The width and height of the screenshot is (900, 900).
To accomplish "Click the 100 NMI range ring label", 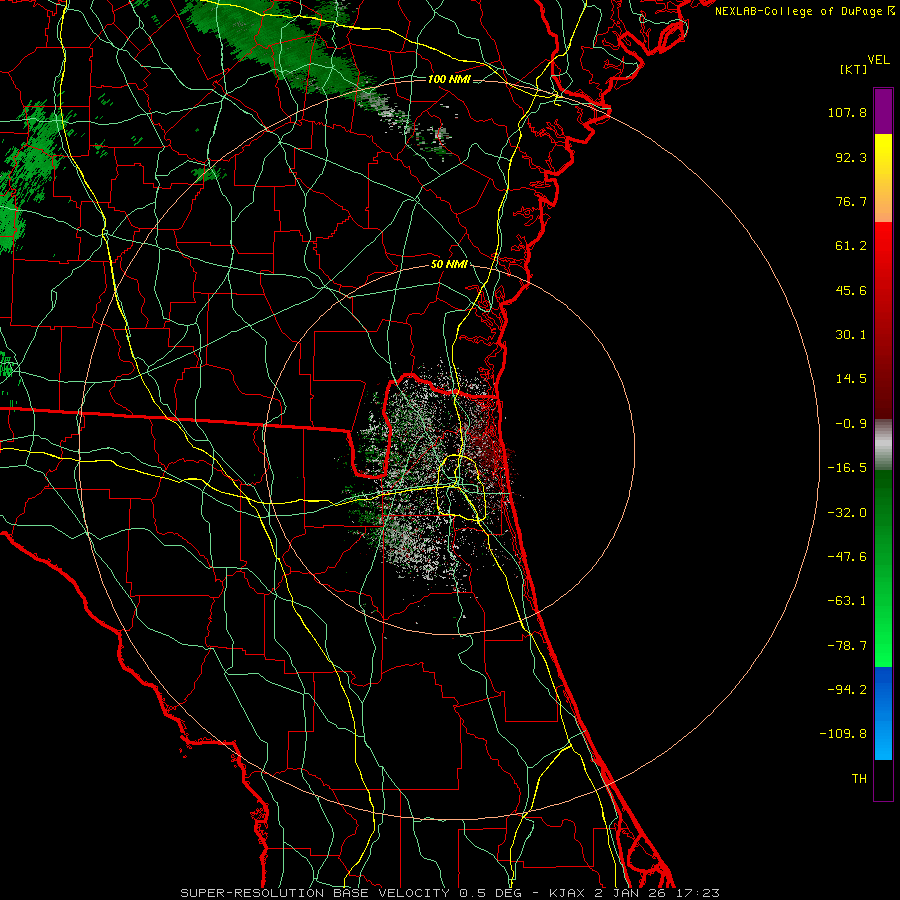I will pos(449,79).
